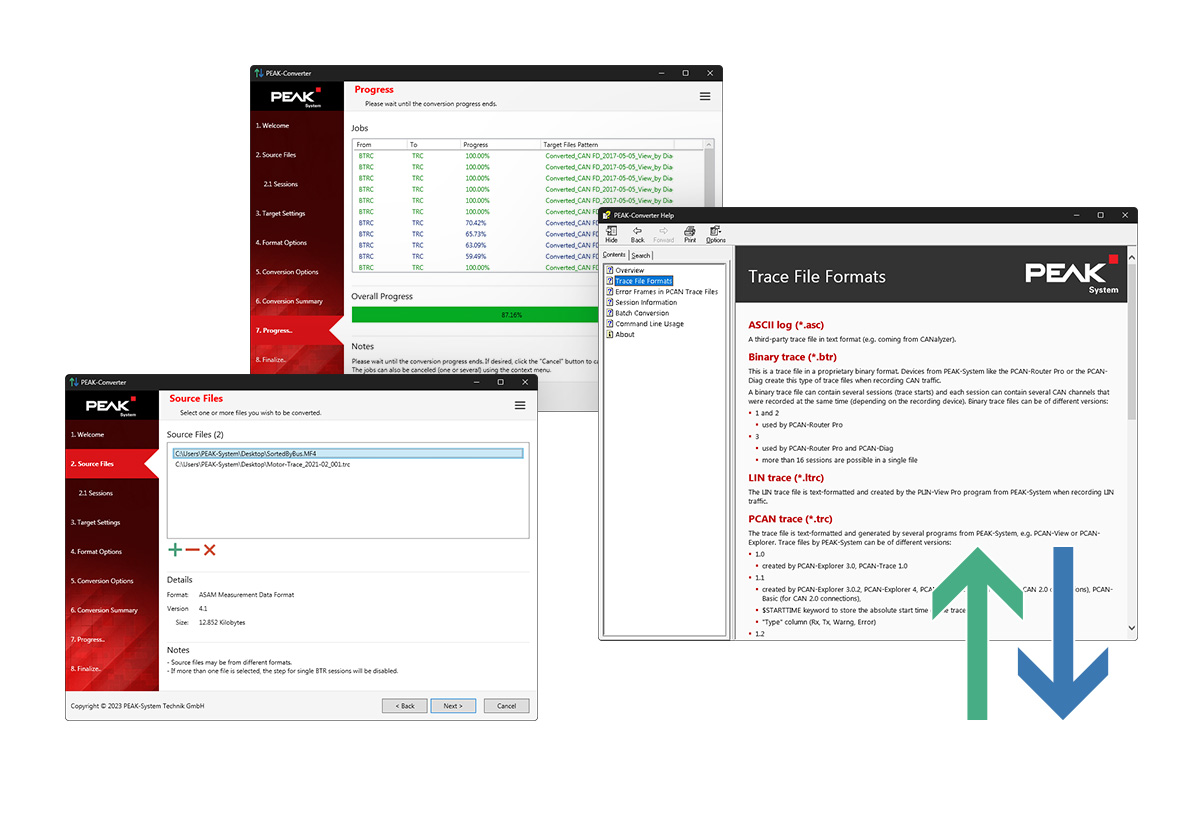Click the green plus add source file icon
Screen dimensions: 1200x836
tap(175, 550)
